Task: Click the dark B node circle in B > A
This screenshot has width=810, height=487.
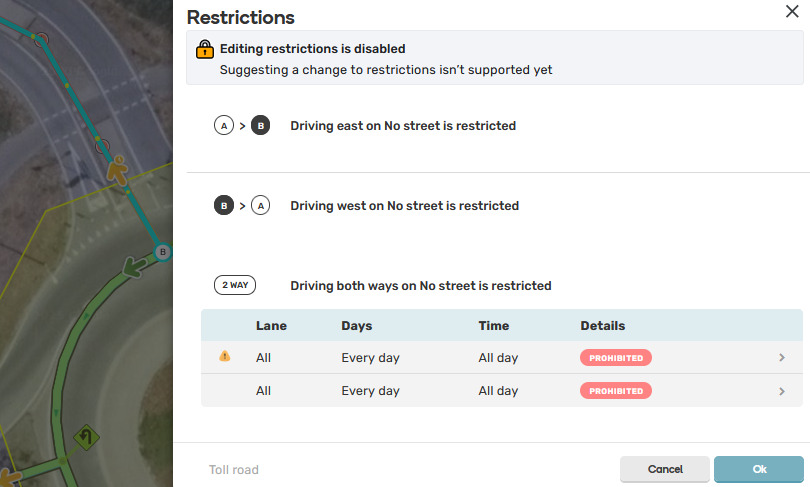Action: (223, 206)
